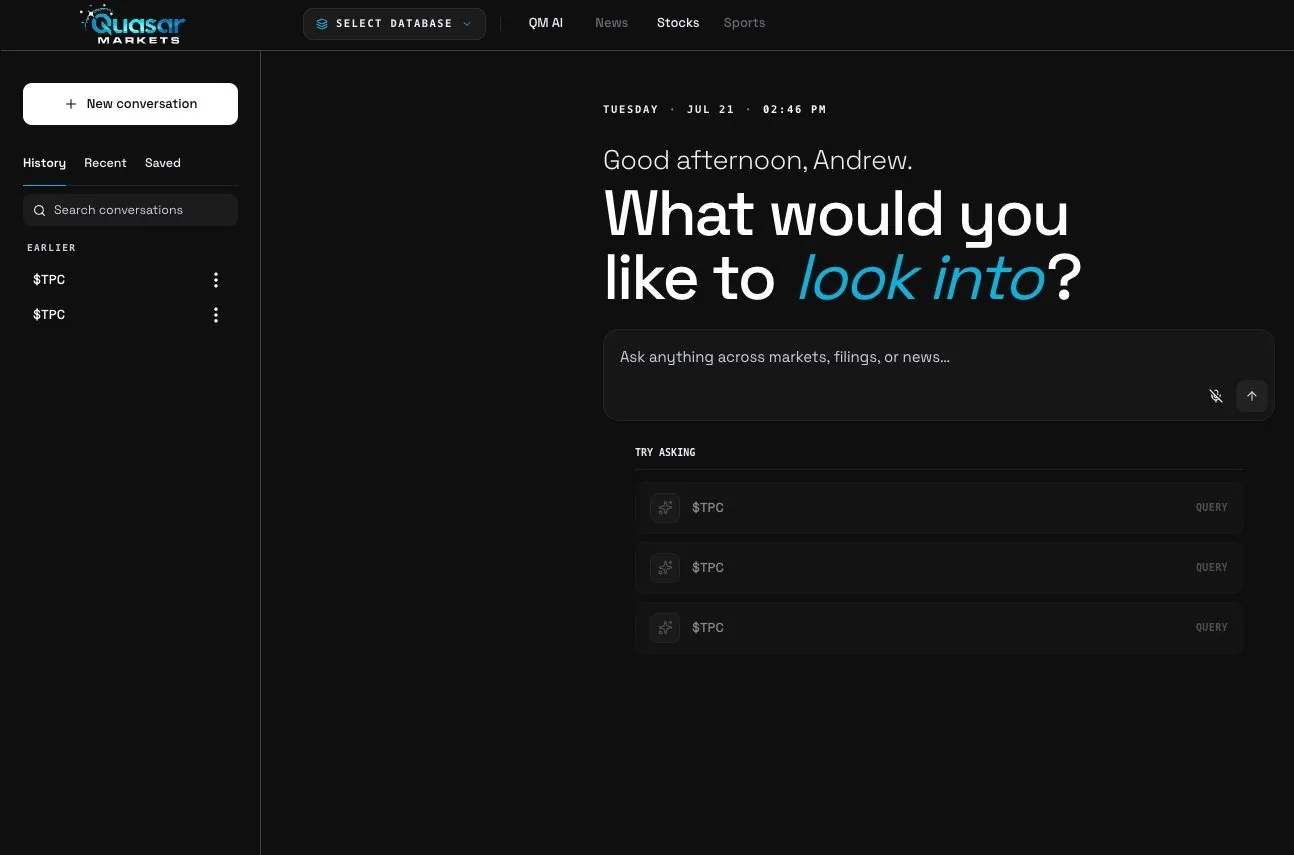Click the TRY ASKING heading
Viewport: 1294px width, 855px height.
coord(665,453)
